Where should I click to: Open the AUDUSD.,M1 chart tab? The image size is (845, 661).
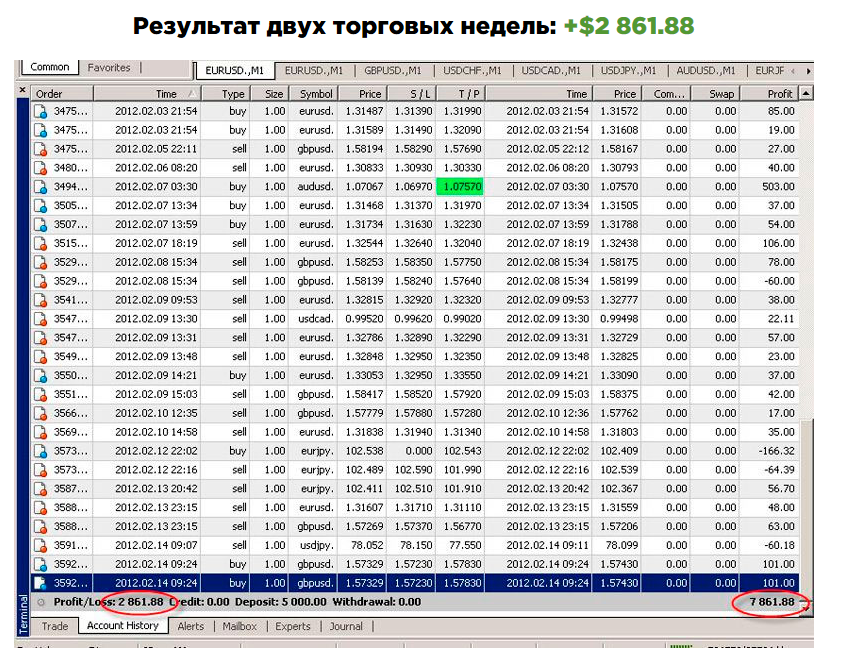[x=706, y=71]
